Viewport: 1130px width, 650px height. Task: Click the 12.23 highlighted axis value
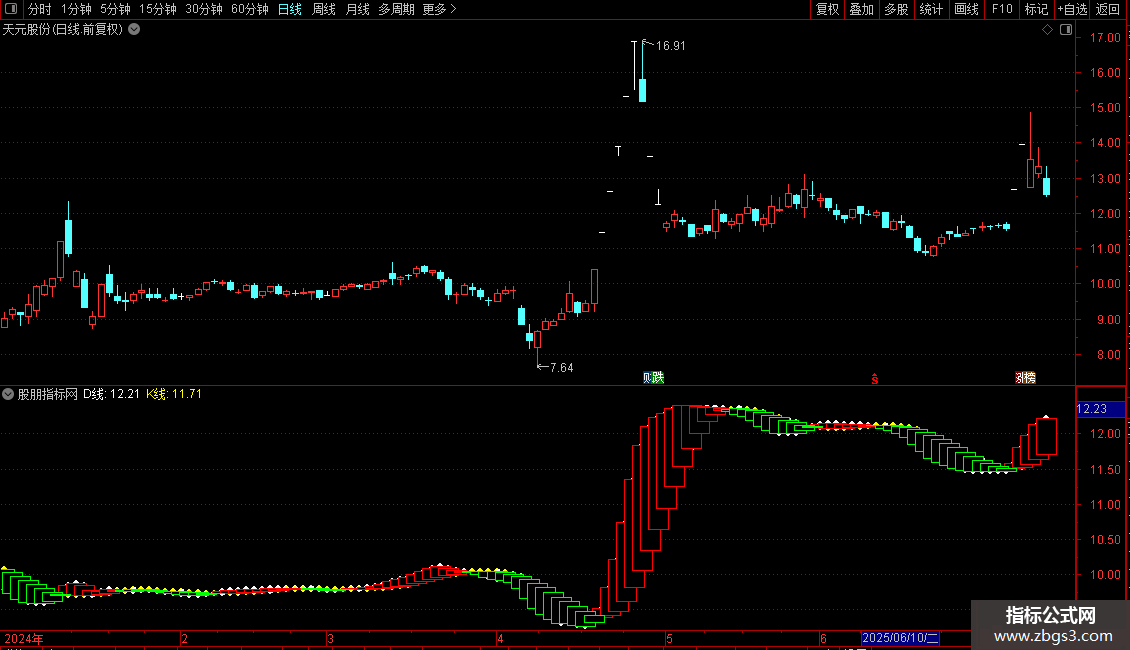1100,409
